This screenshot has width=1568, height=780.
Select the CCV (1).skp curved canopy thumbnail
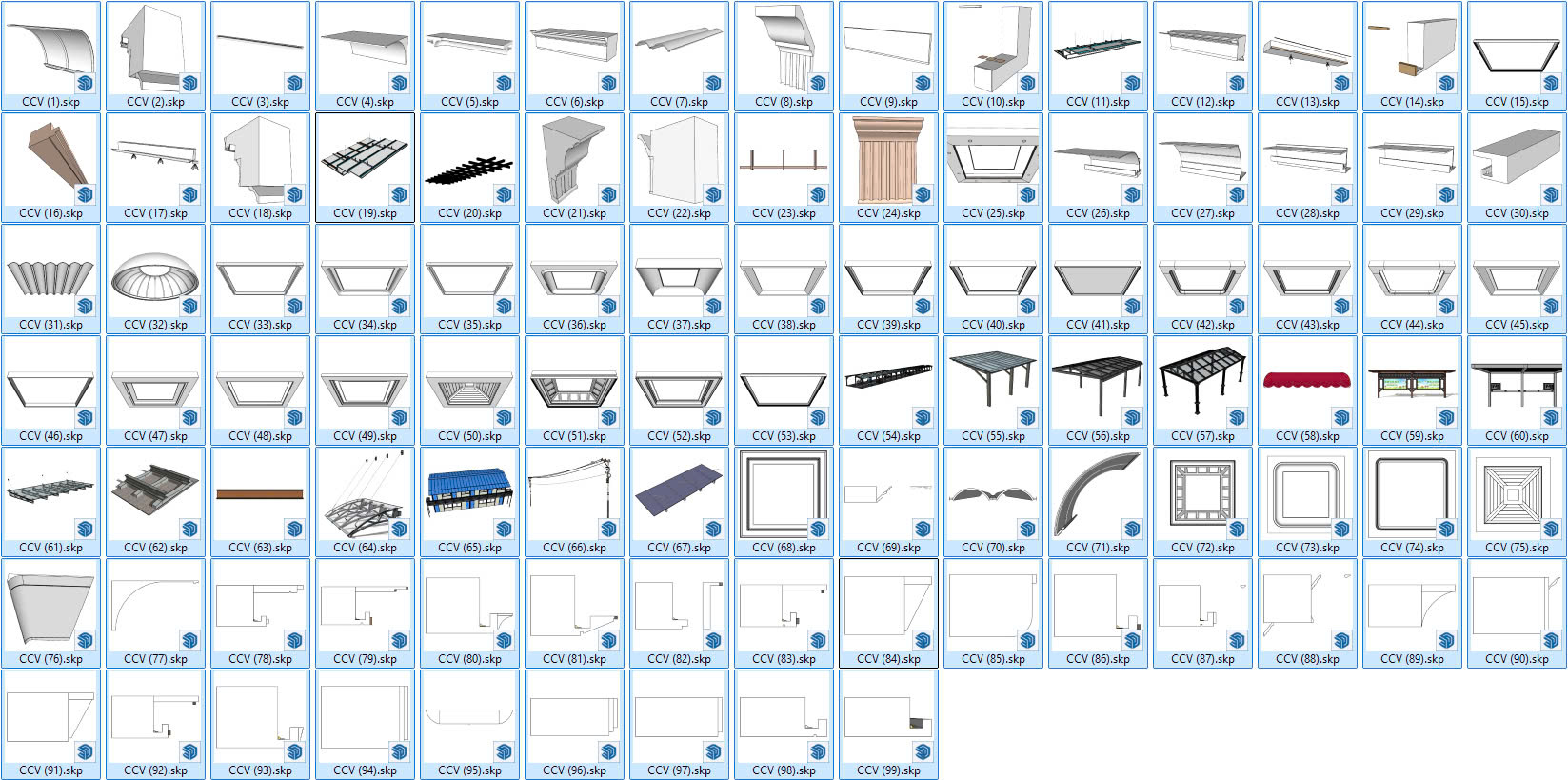50,50
